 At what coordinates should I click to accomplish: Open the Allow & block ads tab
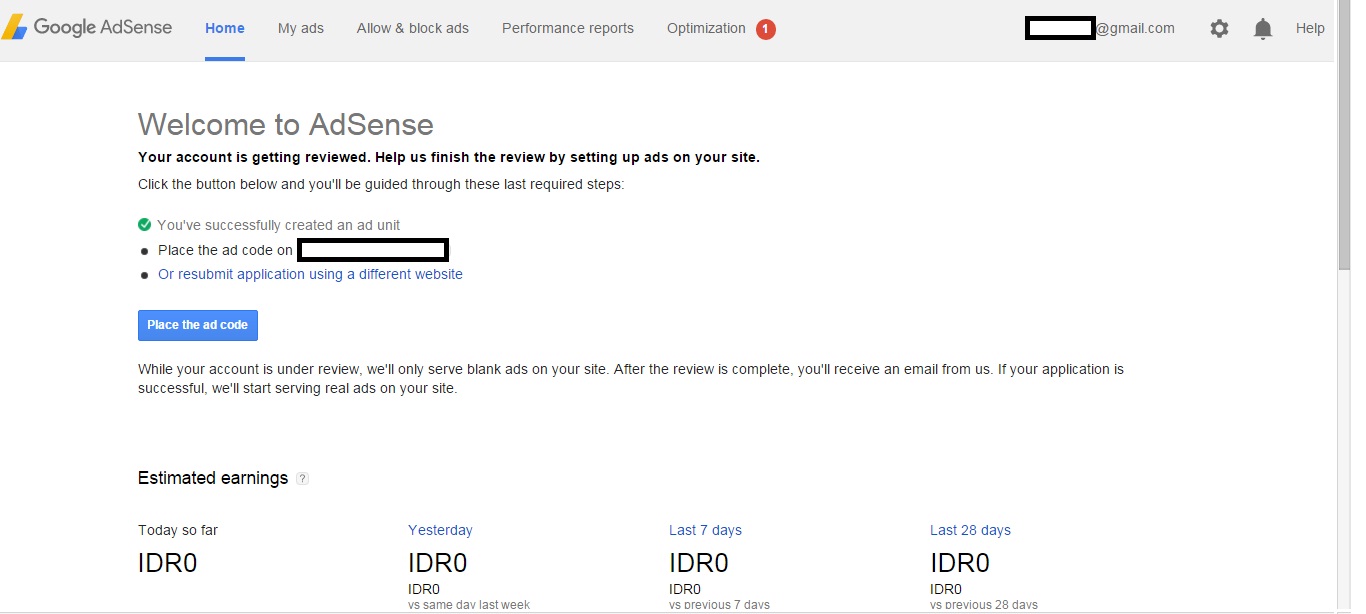[x=412, y=28]
